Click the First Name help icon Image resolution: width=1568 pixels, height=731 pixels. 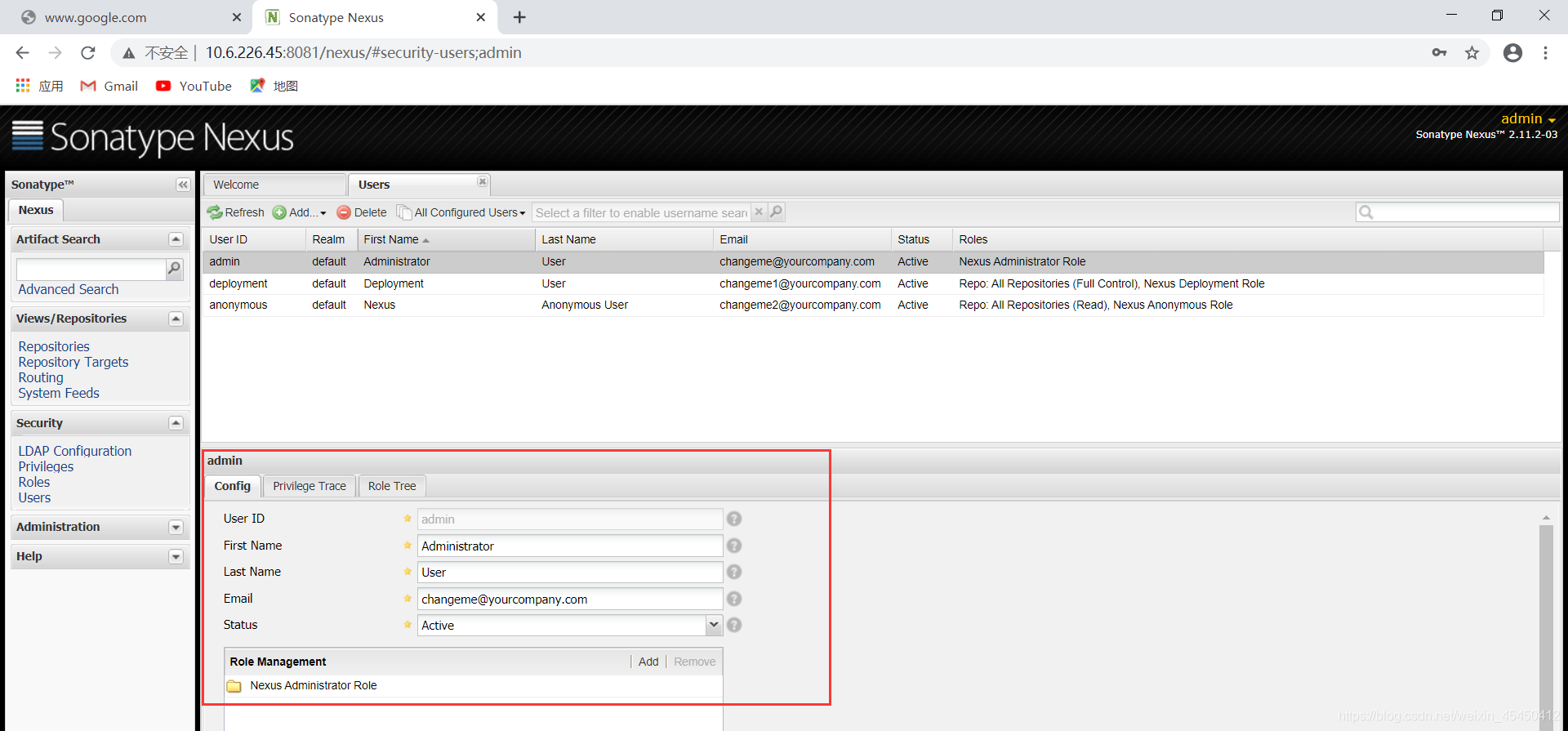click(734, 546)
